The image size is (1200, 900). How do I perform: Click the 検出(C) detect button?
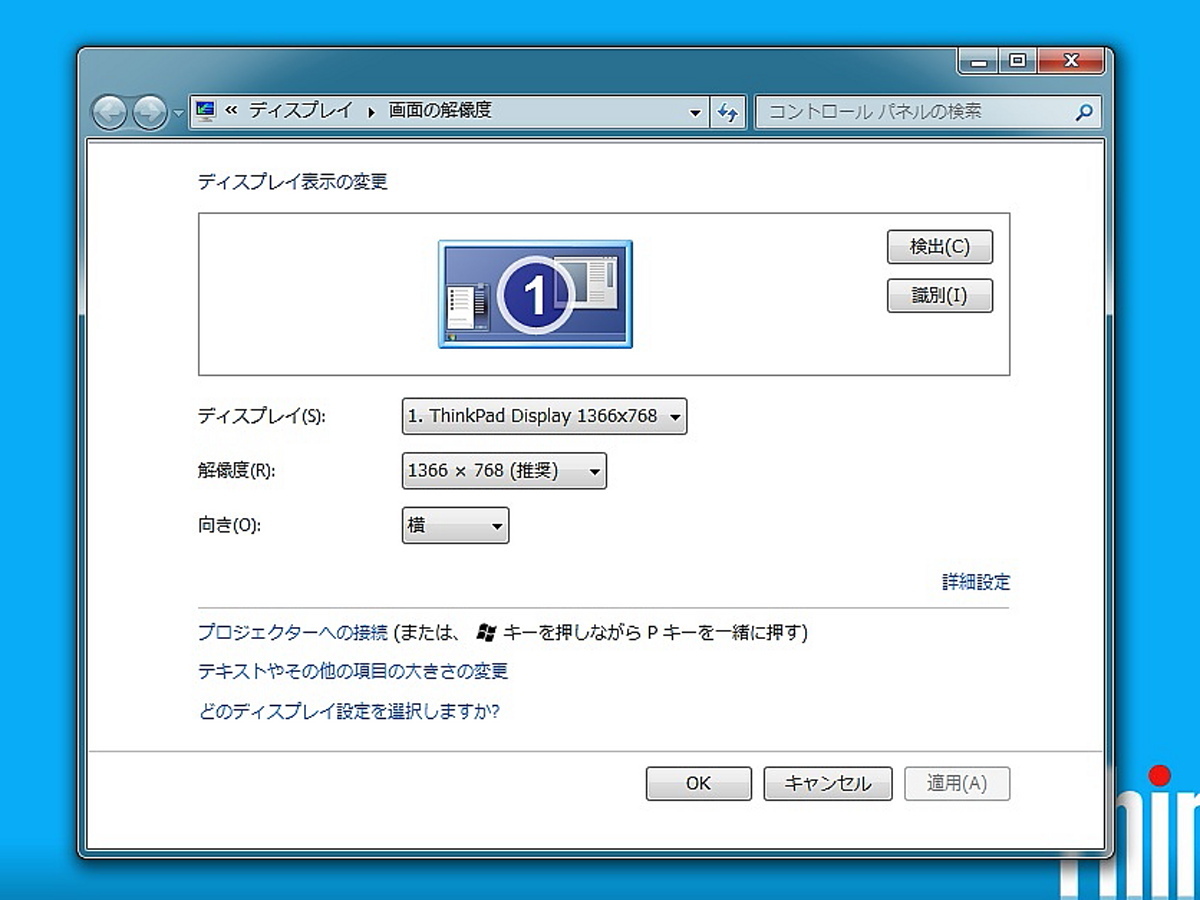[940, 246]
